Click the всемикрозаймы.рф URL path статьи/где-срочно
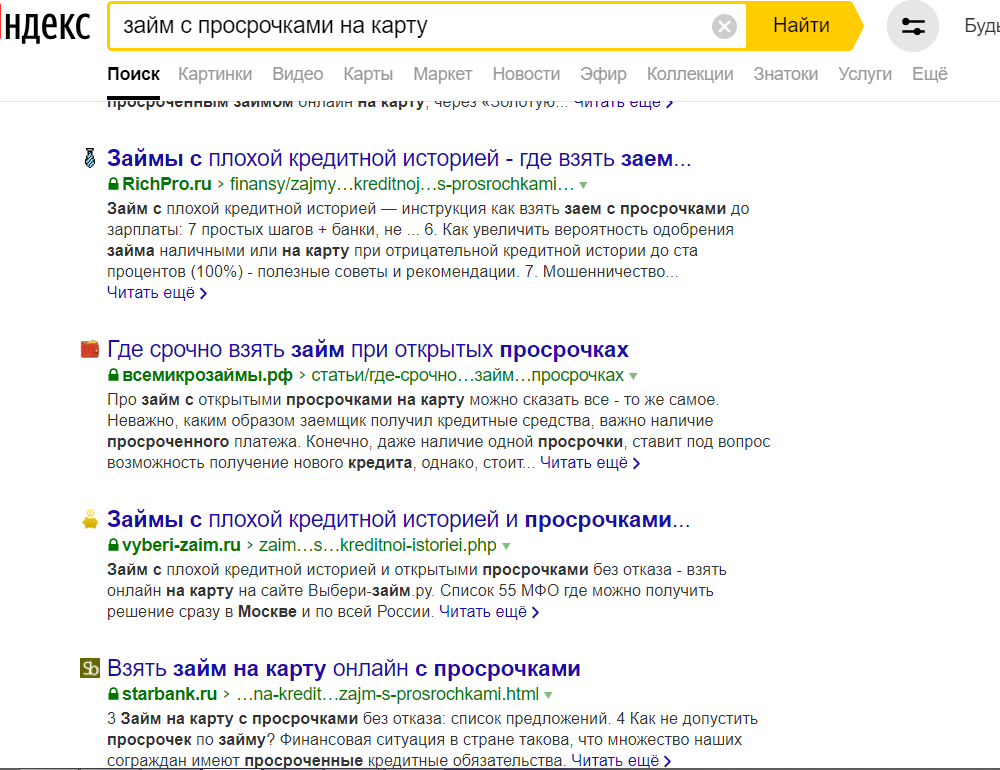Screen dimensions: 1000x770 point(467,375)
